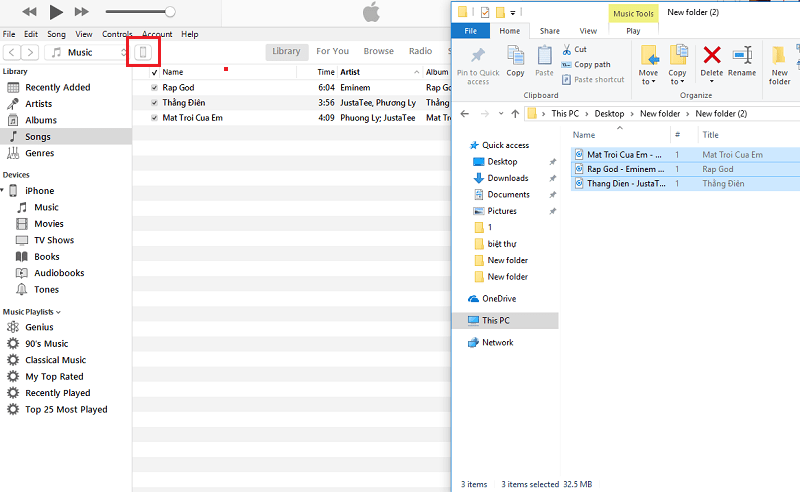Switch to the Radio tab
Image resolution: width=800 pixels, height=492 pixels.
click(420, 51)
